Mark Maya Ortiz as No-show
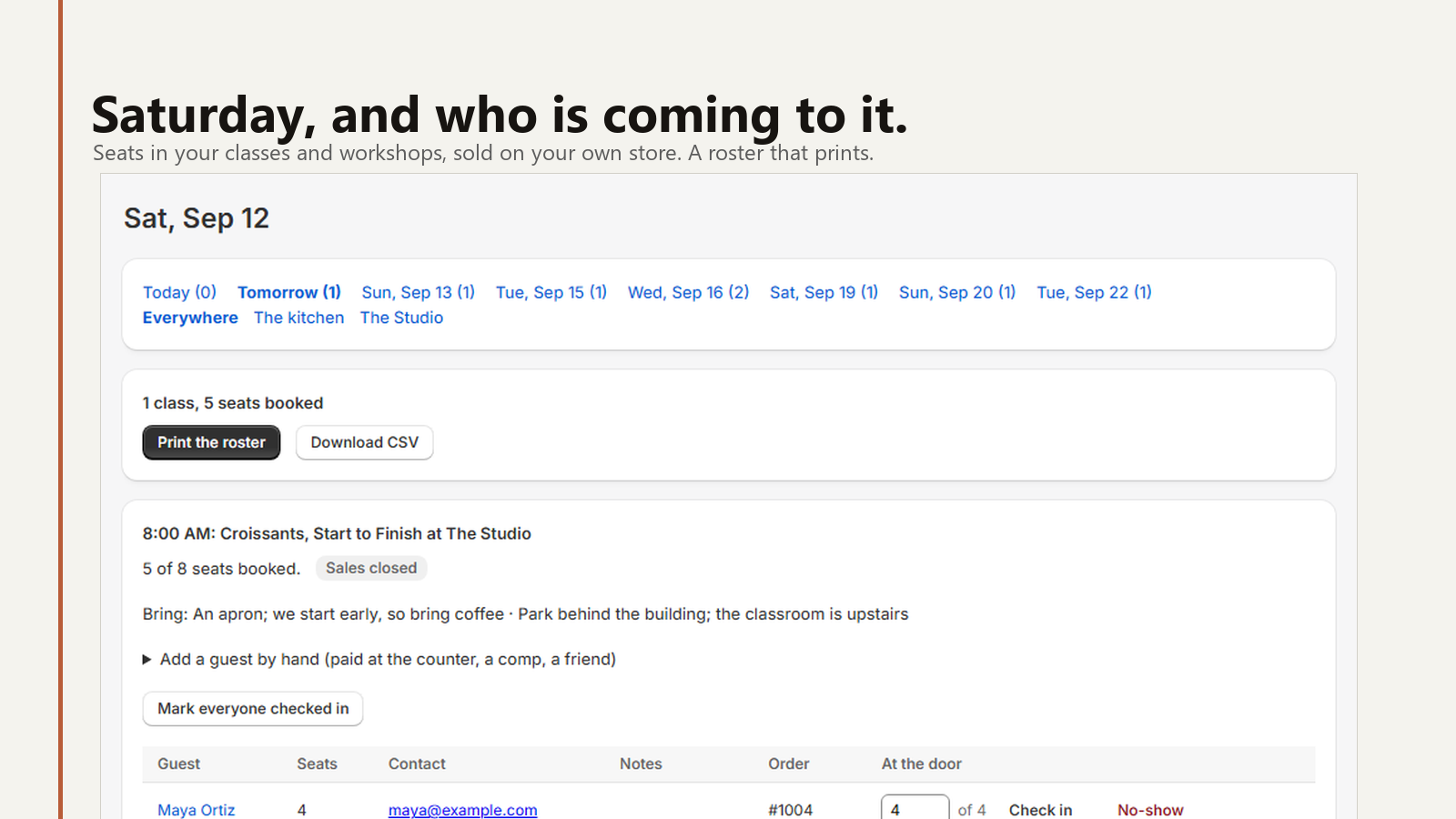The height and width of the screenshot is (819, 1456). [1150, 810]
